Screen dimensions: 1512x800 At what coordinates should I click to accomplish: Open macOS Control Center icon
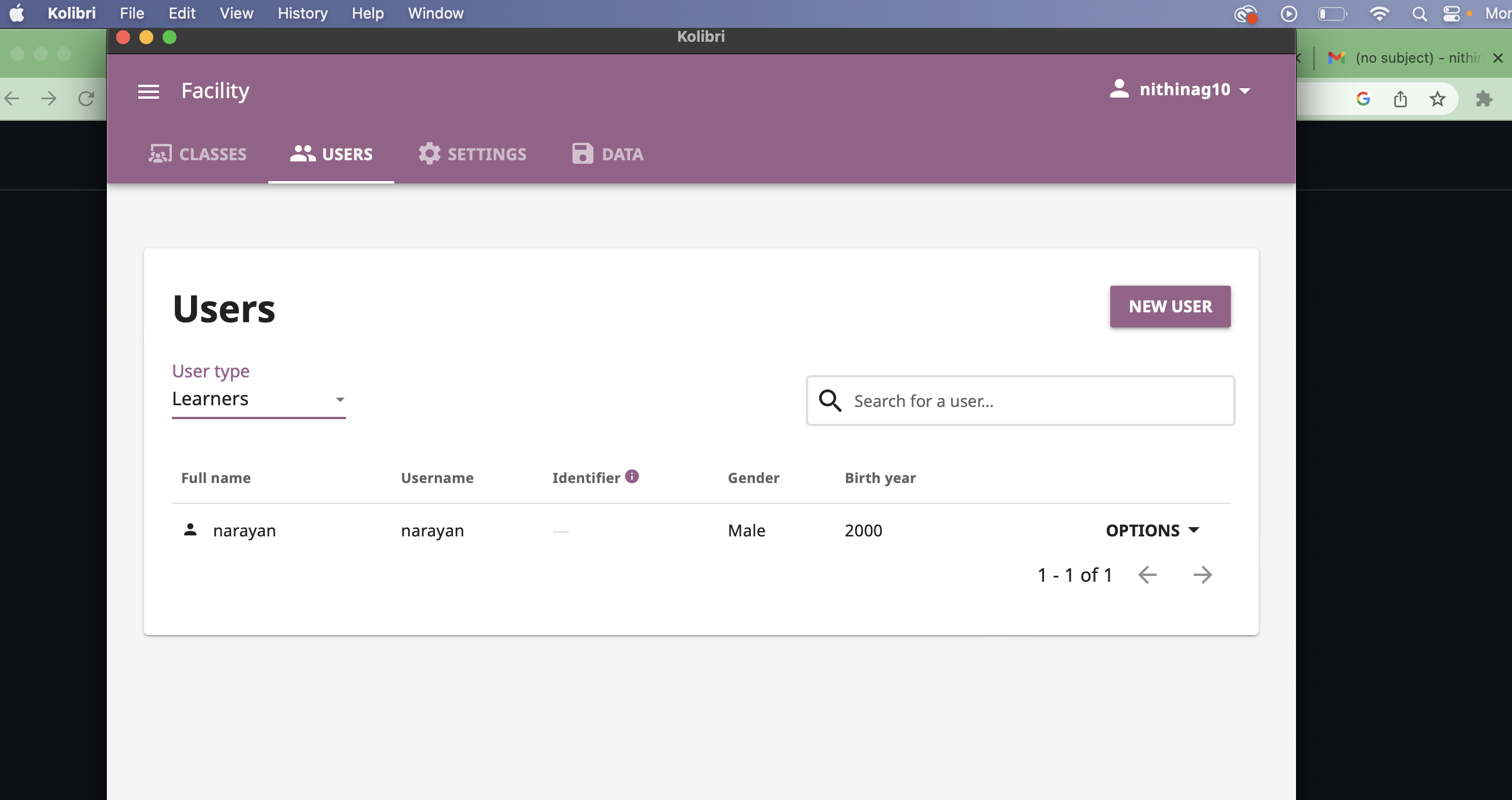(1452, 13)
